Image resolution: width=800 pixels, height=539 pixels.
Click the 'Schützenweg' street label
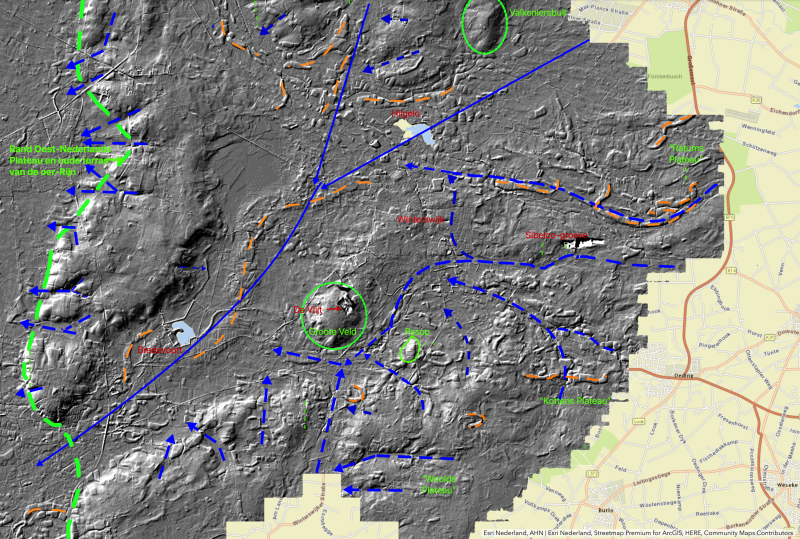760,149
